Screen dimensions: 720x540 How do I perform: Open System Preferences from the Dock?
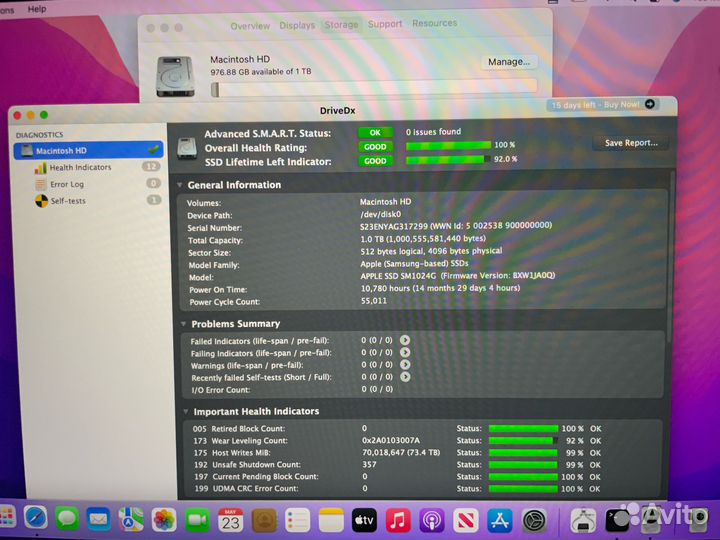[534, 521]
